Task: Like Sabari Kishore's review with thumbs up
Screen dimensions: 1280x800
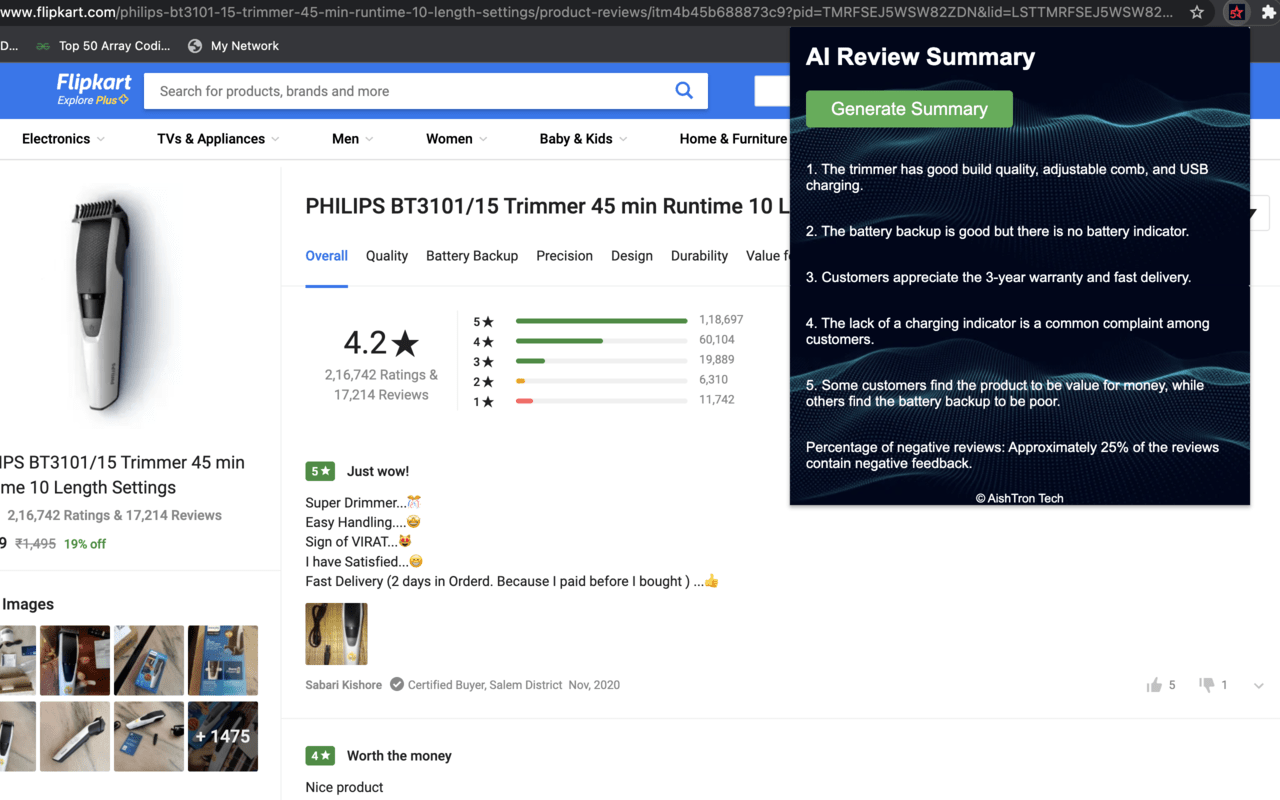Action: pyautogui.click(x=1154, y=685)
